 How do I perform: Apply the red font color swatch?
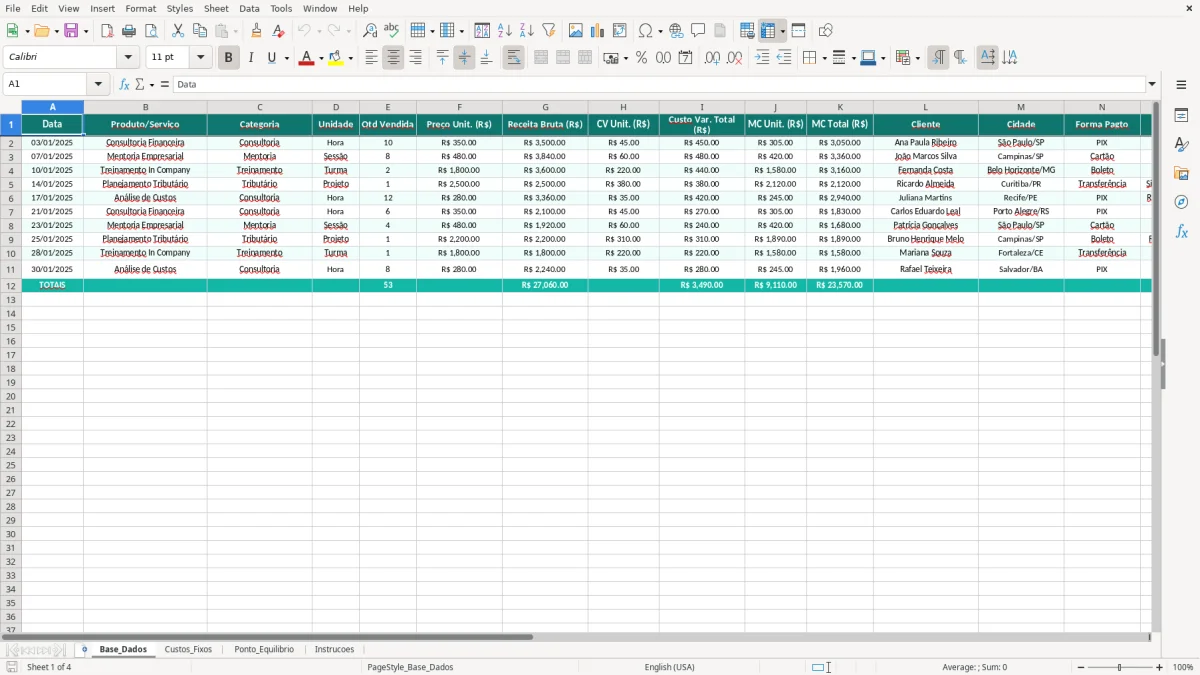[307, 58]
